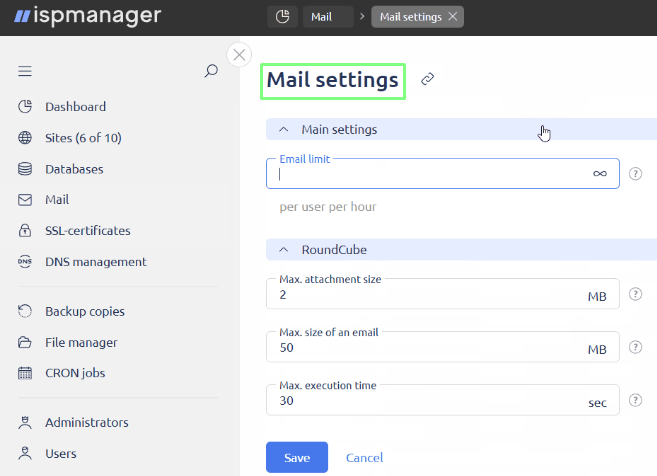Open Users in the sidebar
657x476 pixels.
61,453
